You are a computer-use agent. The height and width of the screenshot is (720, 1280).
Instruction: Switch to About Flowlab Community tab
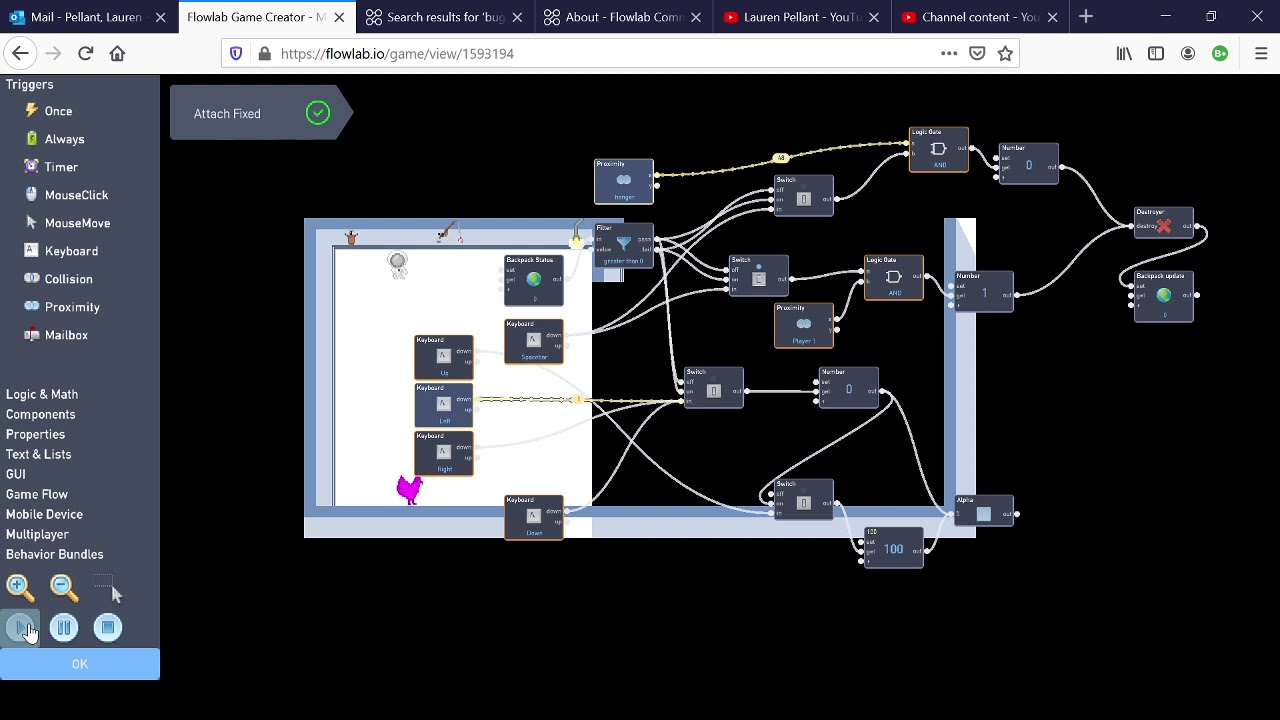click(624, 17)
